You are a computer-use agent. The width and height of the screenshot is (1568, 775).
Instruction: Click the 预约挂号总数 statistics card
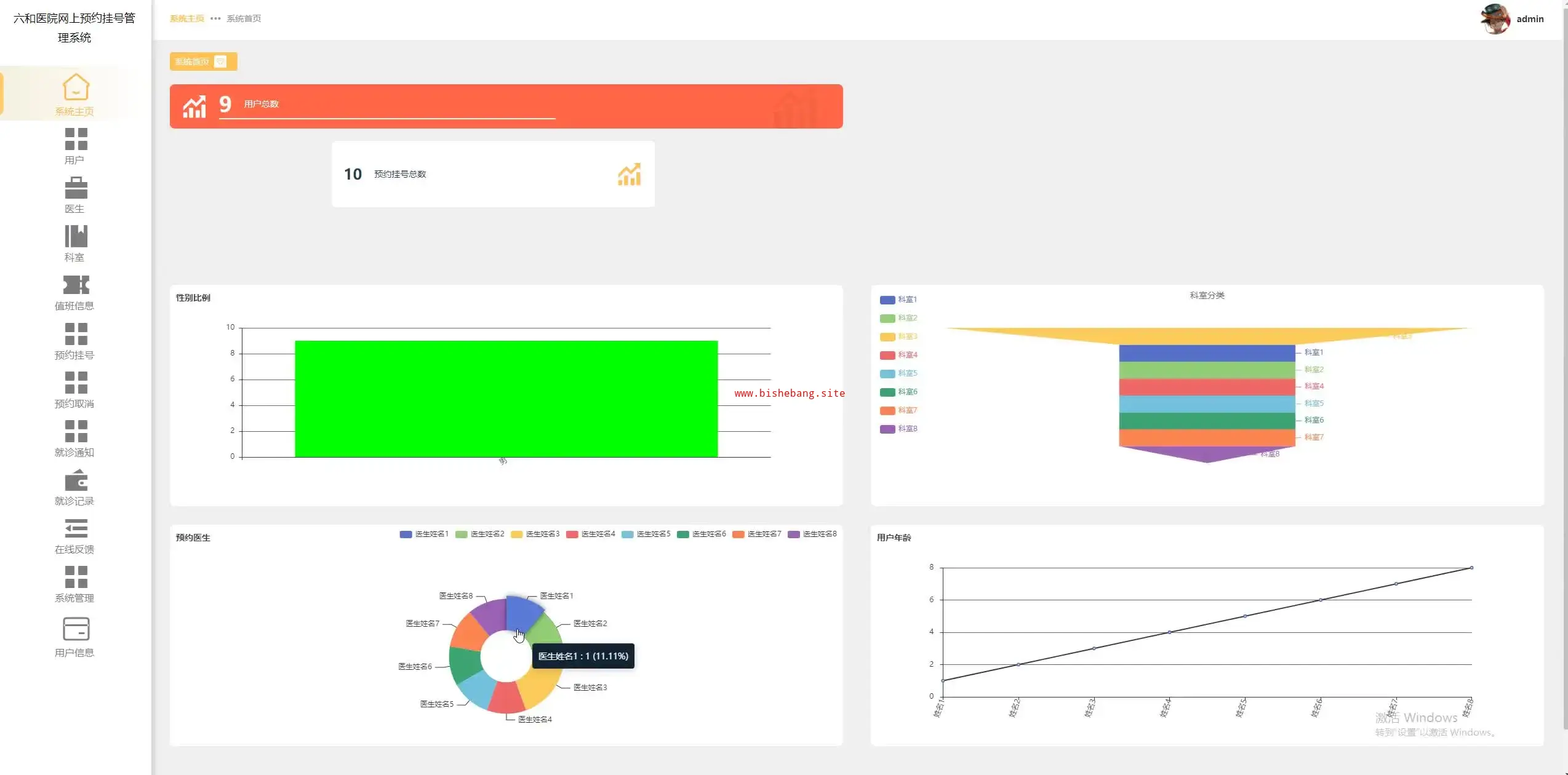492,174
